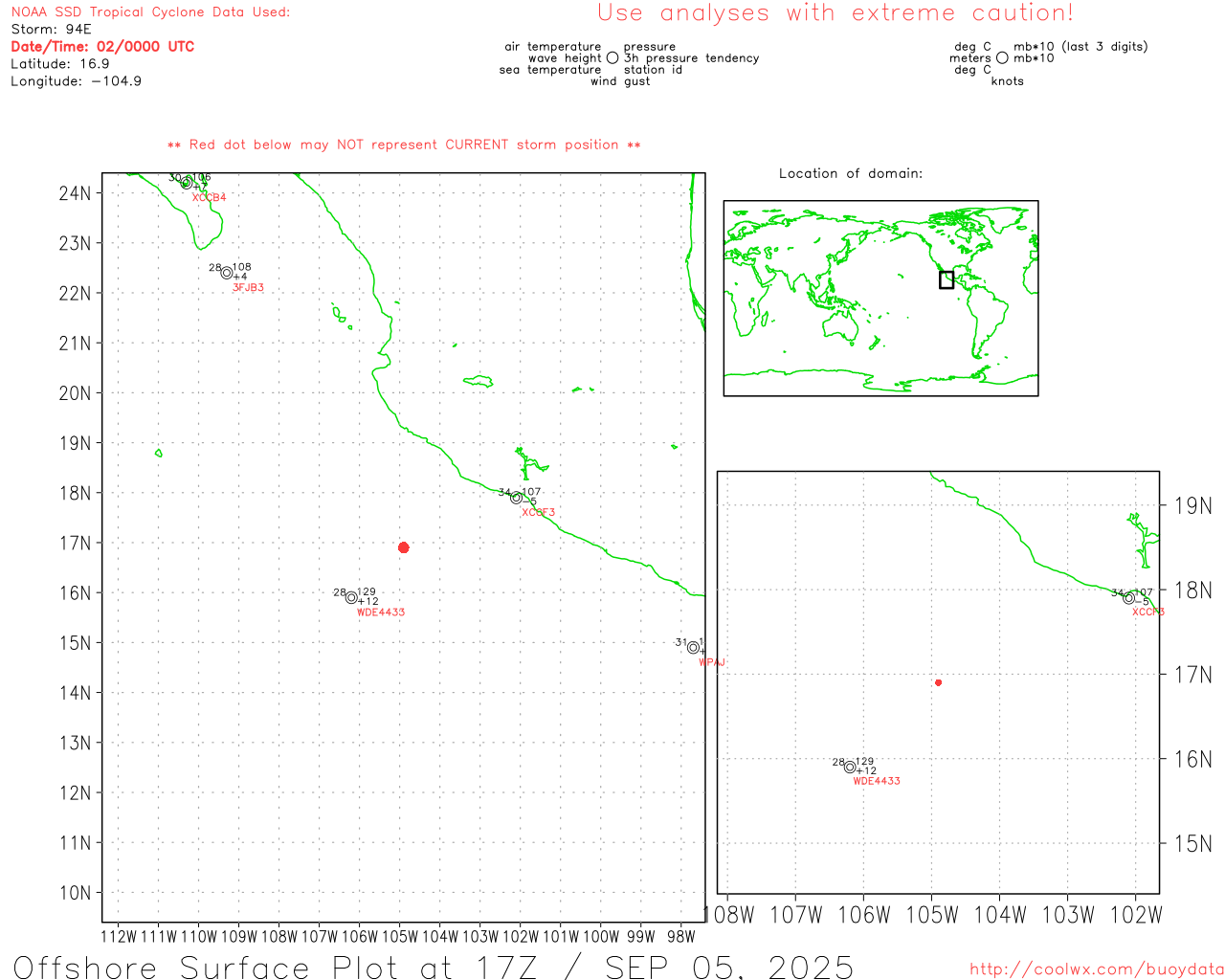Click the 'knots' legend text
The height and width of the screenshot is (980, 1225).
click(x=1008, y=81)
